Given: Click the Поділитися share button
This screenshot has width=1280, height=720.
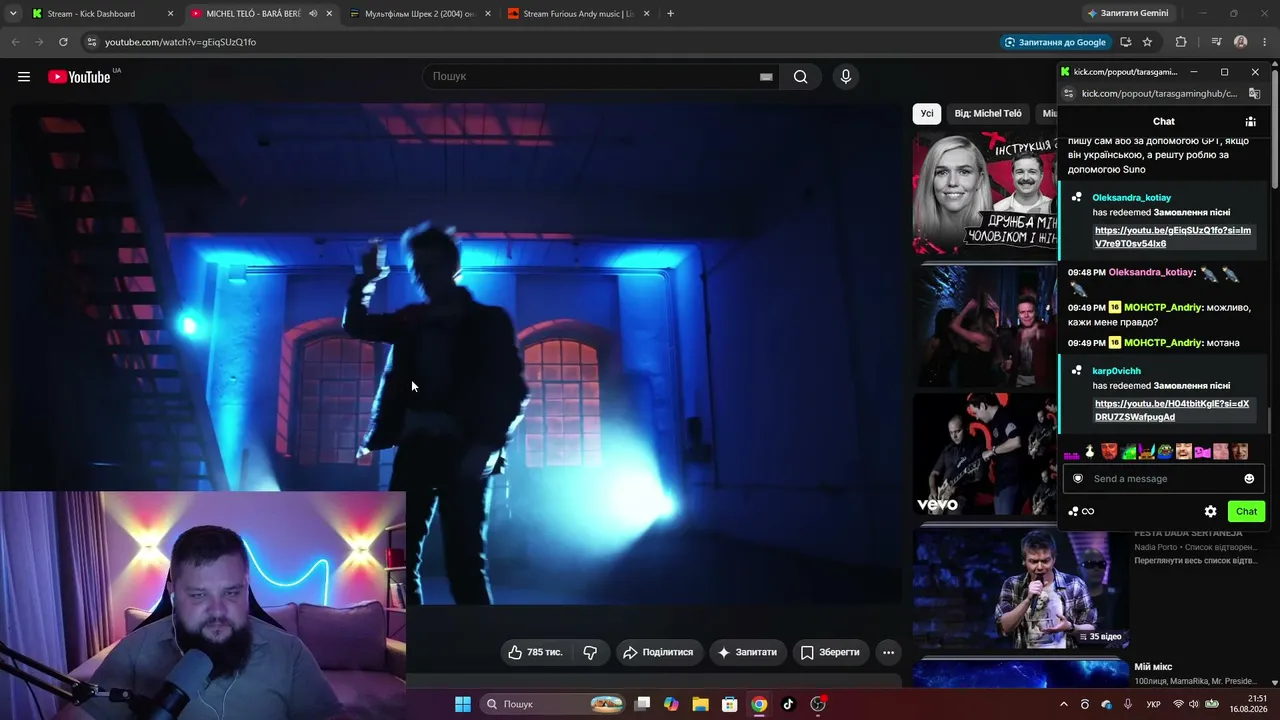Looking at the screenshot, I should click(x=658, y=652).
